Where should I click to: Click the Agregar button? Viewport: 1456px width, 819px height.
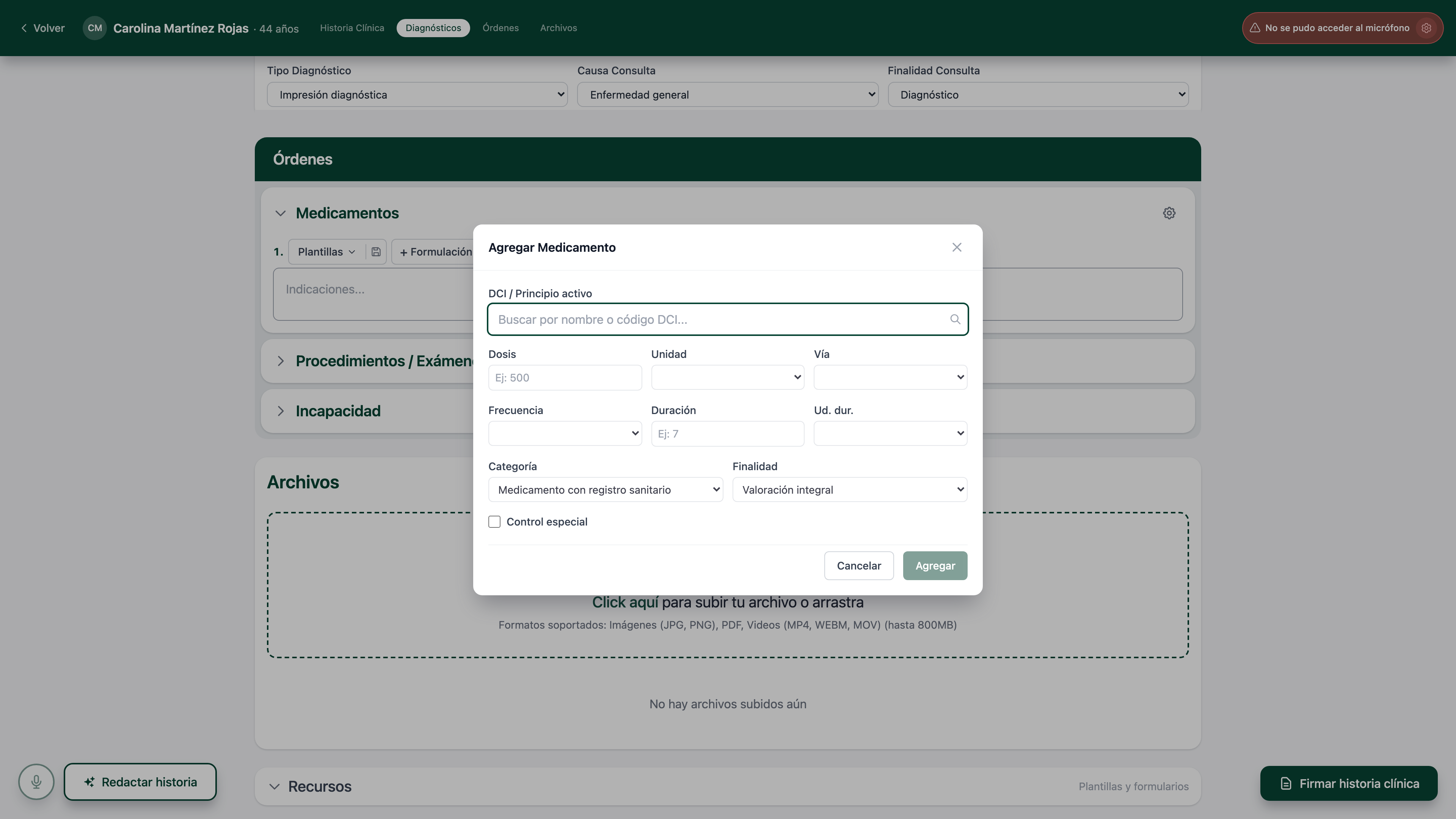935,566
